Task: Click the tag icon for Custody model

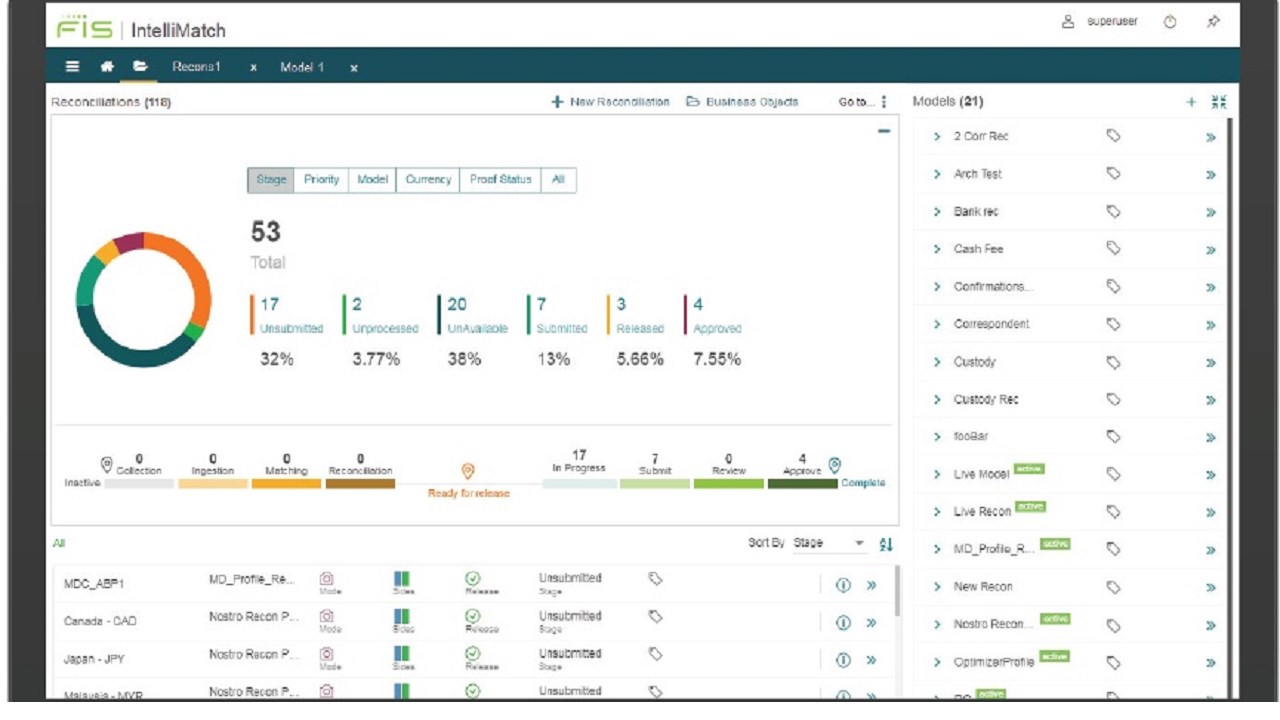Action: point(1113,361)
